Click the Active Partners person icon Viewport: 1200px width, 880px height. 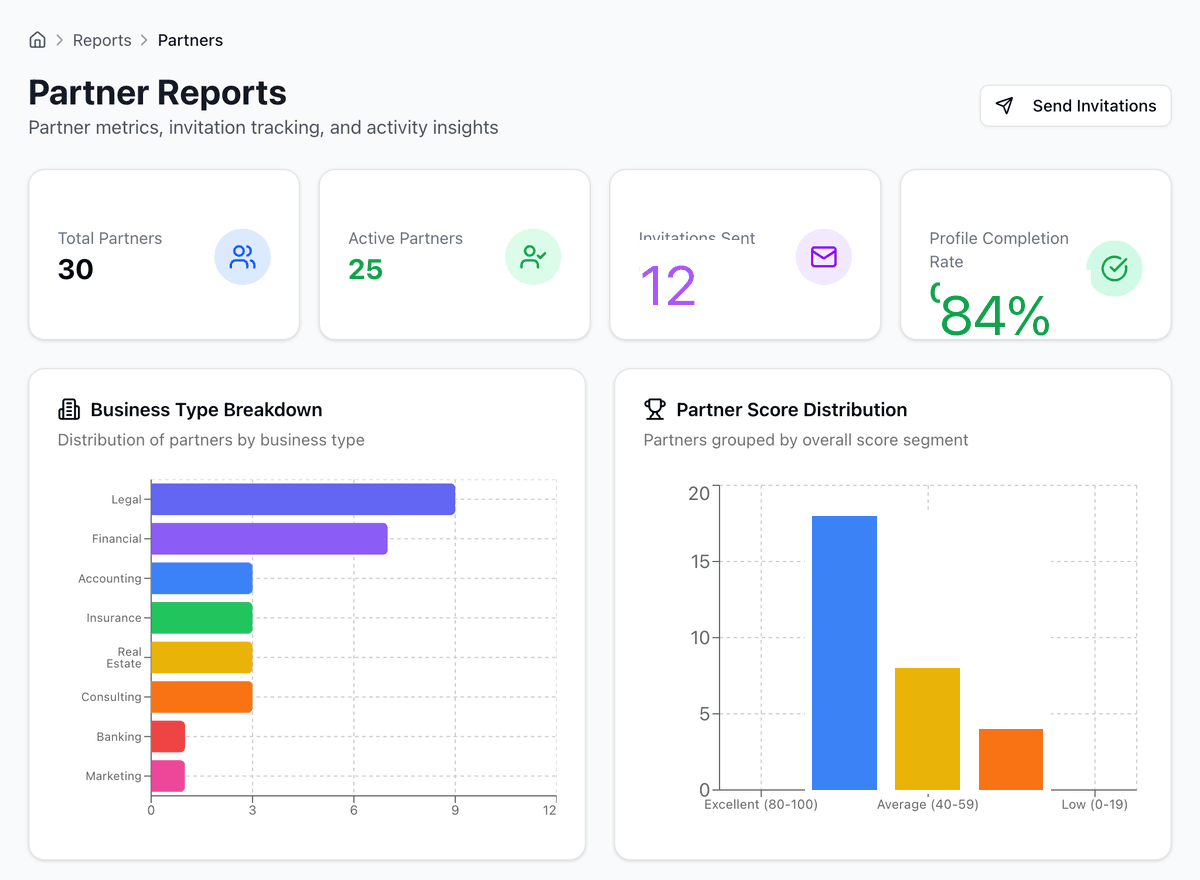click(533, 257)
